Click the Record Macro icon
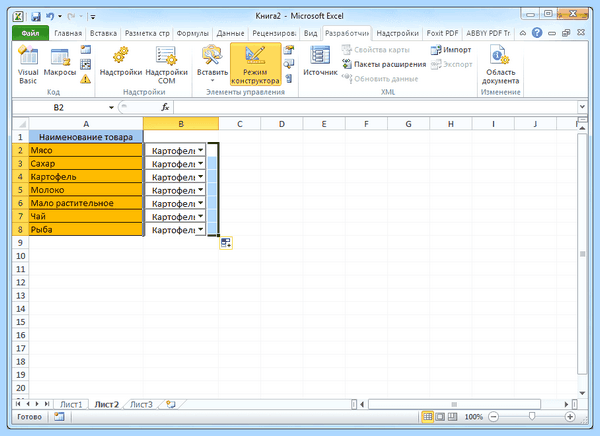 pyautogui.click(x=86, y=49)
